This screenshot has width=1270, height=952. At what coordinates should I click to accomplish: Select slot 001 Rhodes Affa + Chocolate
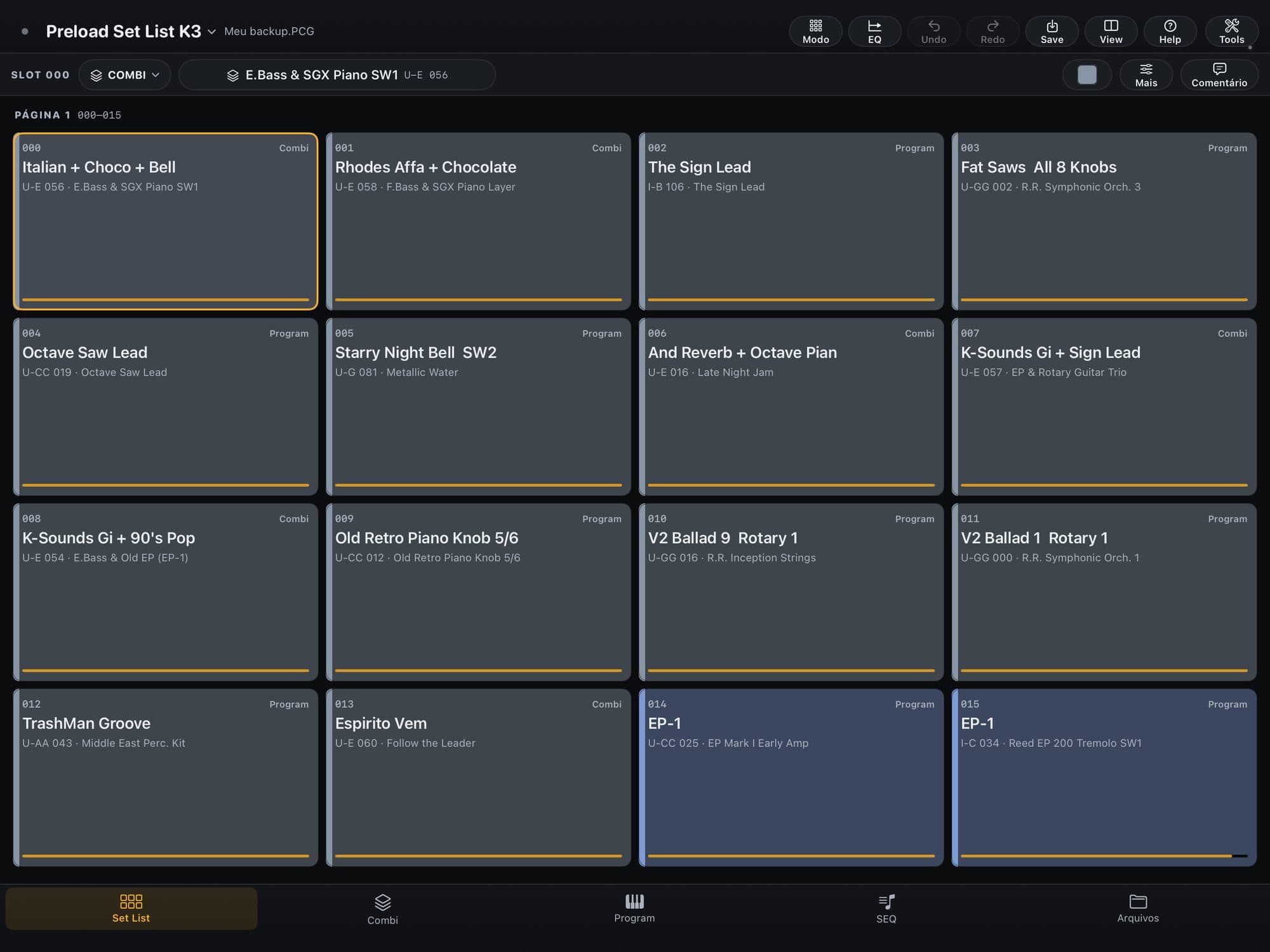click(x=478, y=221)
